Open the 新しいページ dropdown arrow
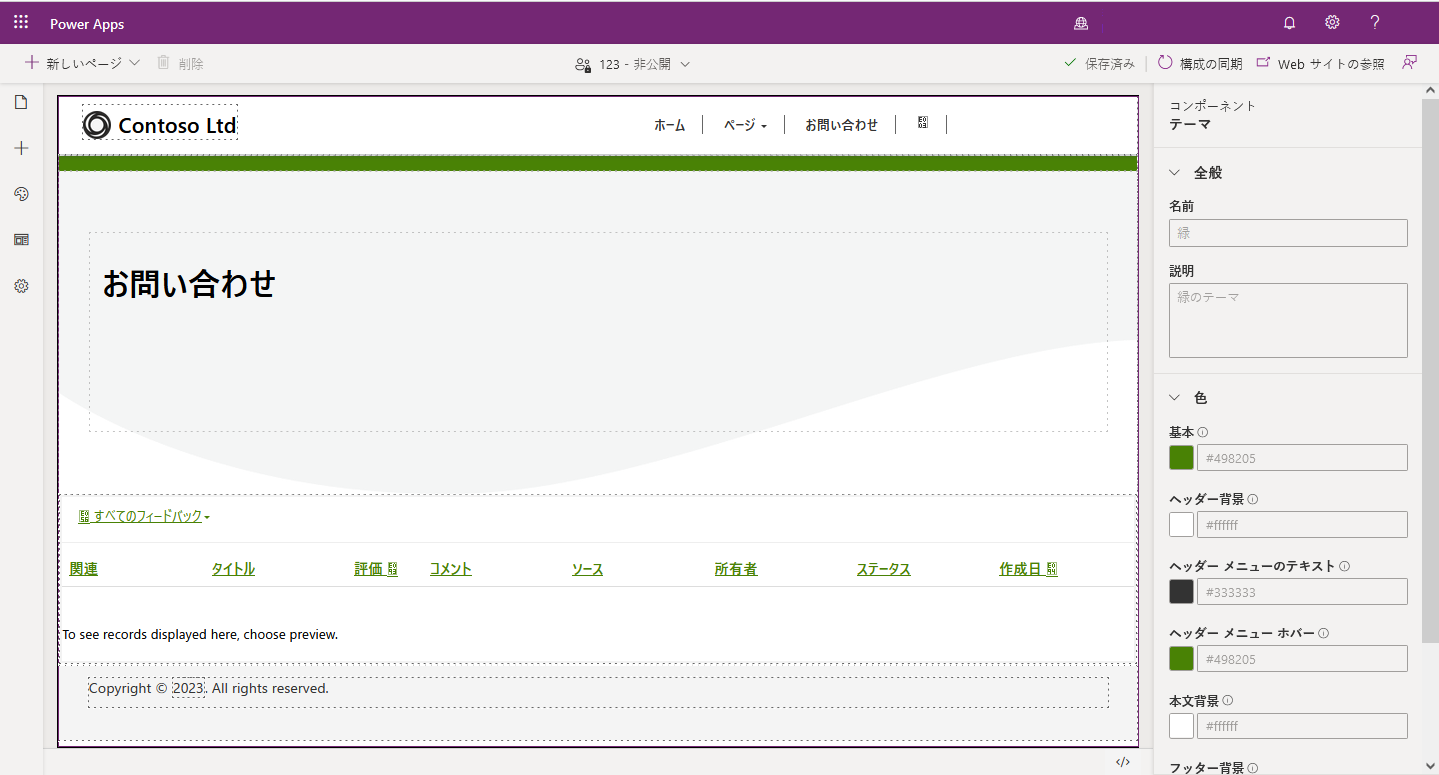This screenshot has height=775, width=1439. coord(135,63)
